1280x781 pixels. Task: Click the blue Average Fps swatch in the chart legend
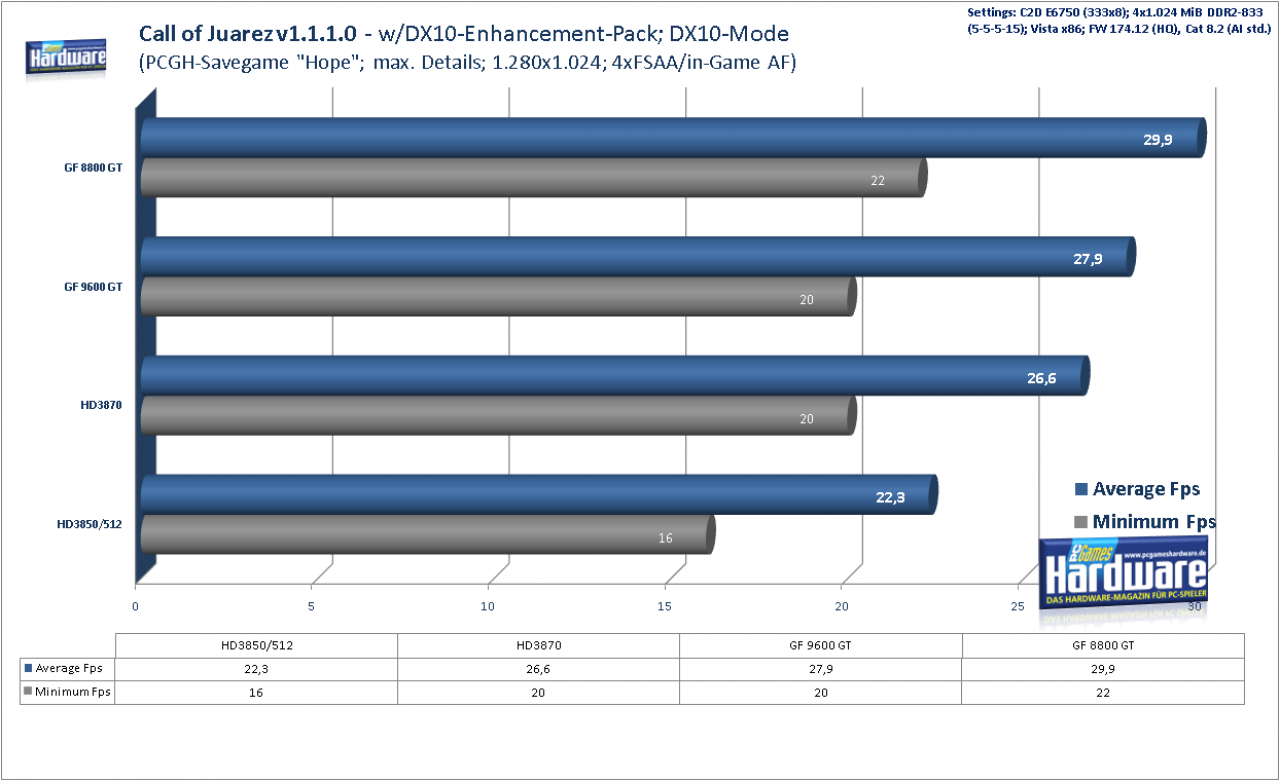[x=1080, y=489]
